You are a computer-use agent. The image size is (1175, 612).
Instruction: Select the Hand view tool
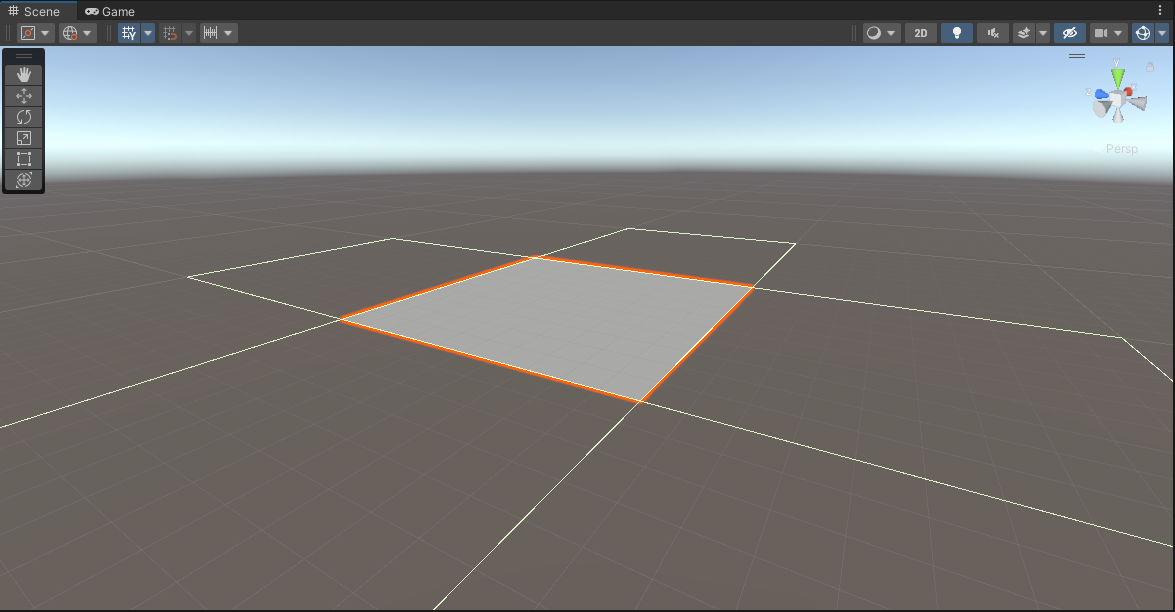(24, 75)
